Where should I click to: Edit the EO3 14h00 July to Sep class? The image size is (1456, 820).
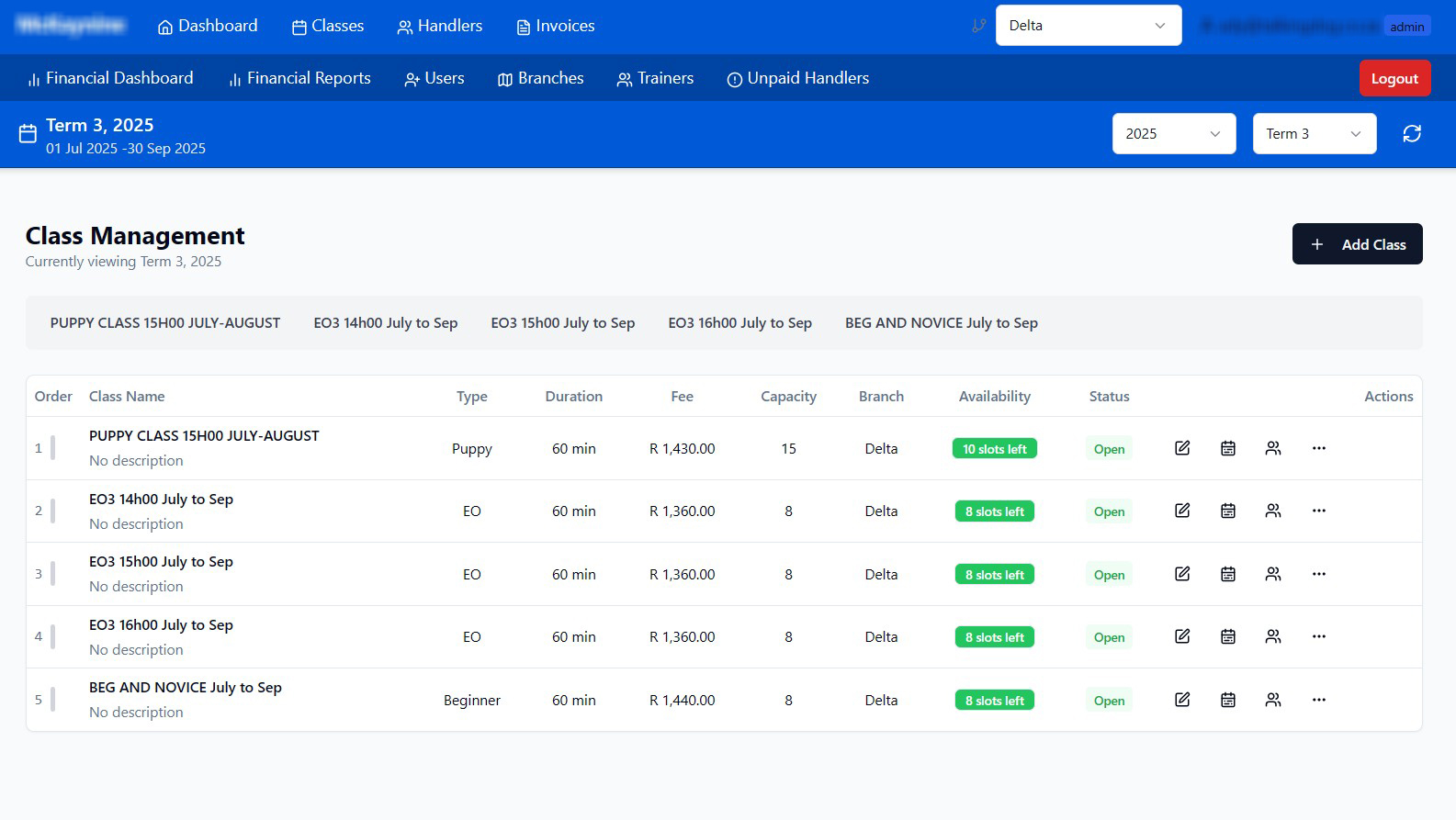[1182, 511]
